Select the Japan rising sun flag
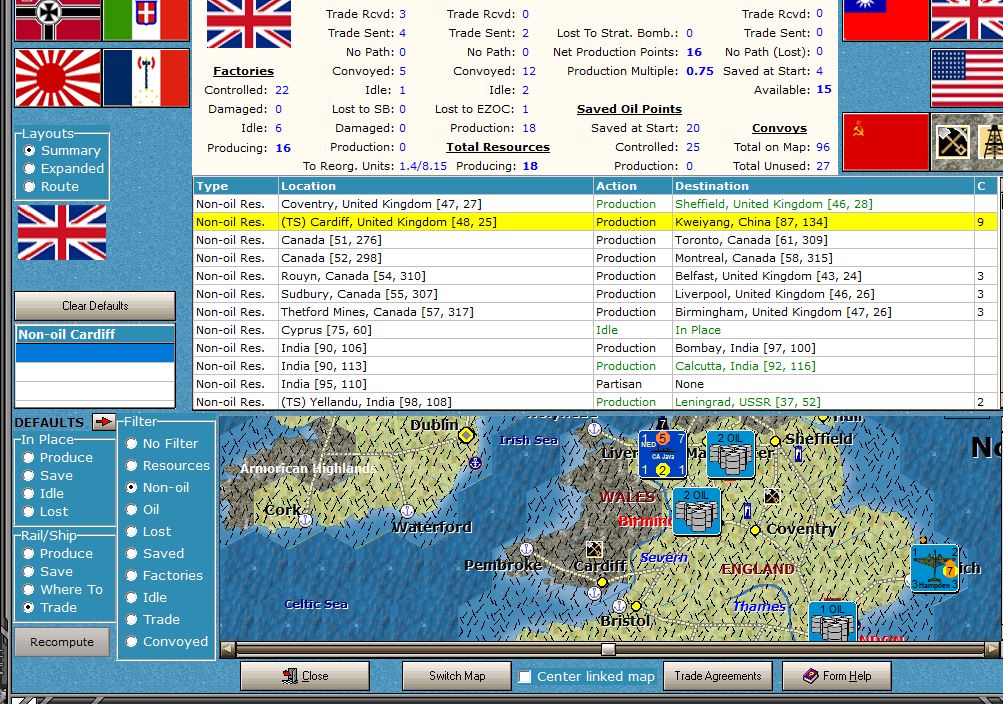This screenshot has height=704, width=1003. click(58, 78)
